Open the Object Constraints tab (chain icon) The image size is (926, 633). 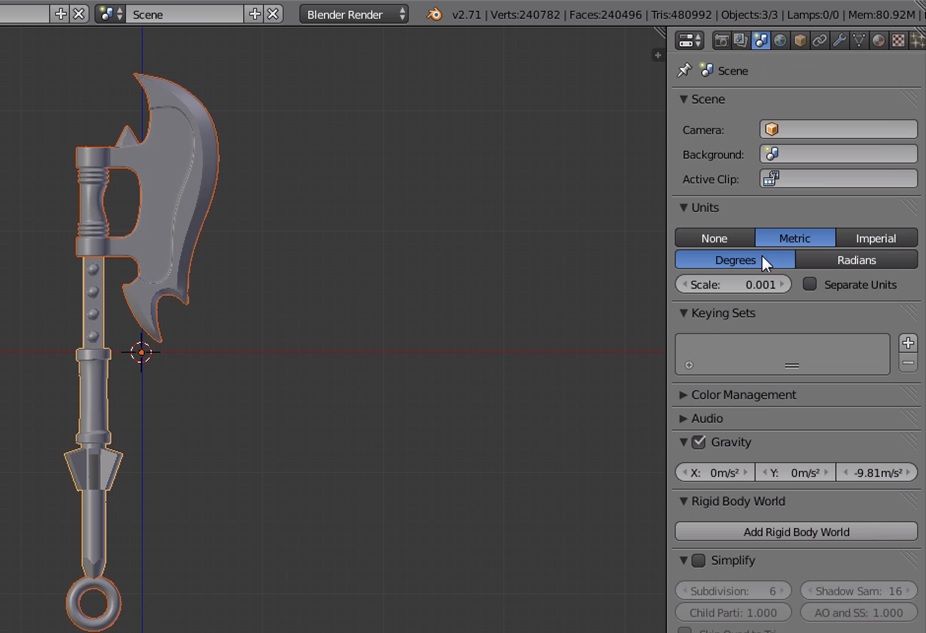(x=819, y=40)
